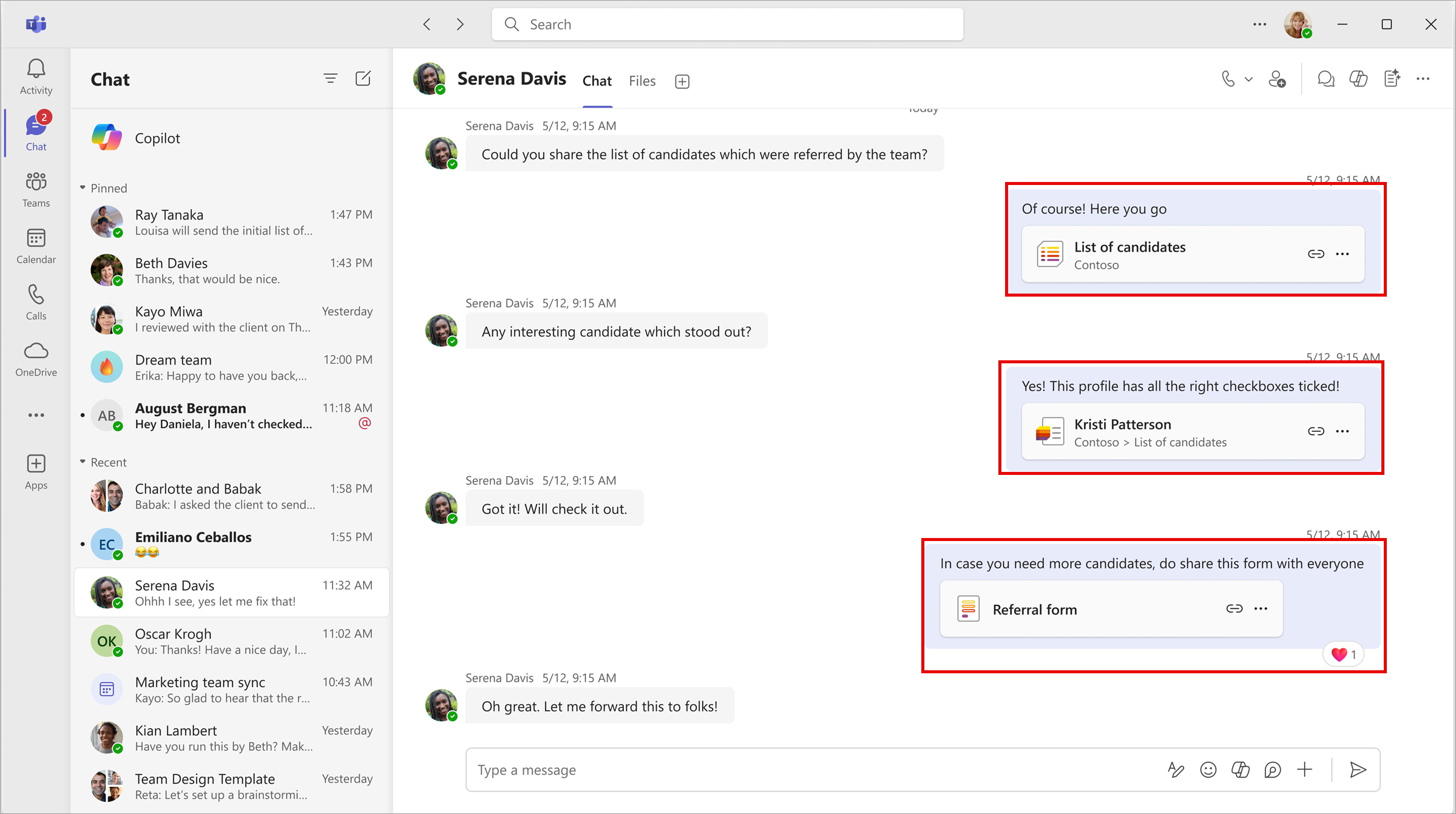The image size is (1456, 814).
Task: Select the Chat tab
Action: tap(597, 81)
